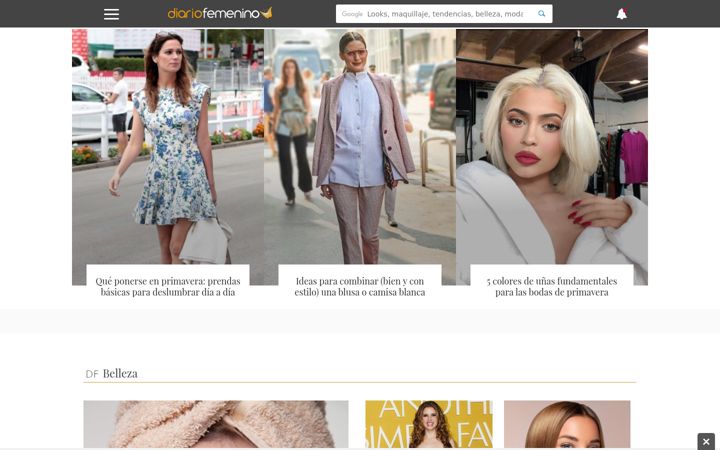
Task: Open the notifications bell
Action: [621, 14]
